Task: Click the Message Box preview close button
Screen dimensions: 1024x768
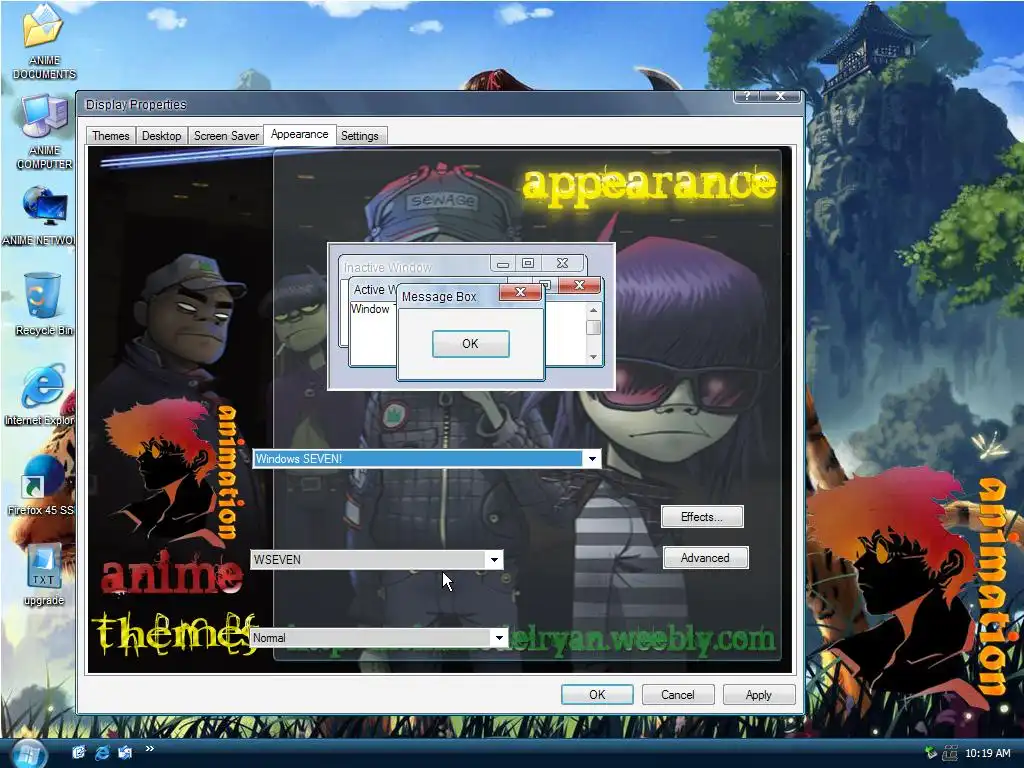Action: click(520, 292)
